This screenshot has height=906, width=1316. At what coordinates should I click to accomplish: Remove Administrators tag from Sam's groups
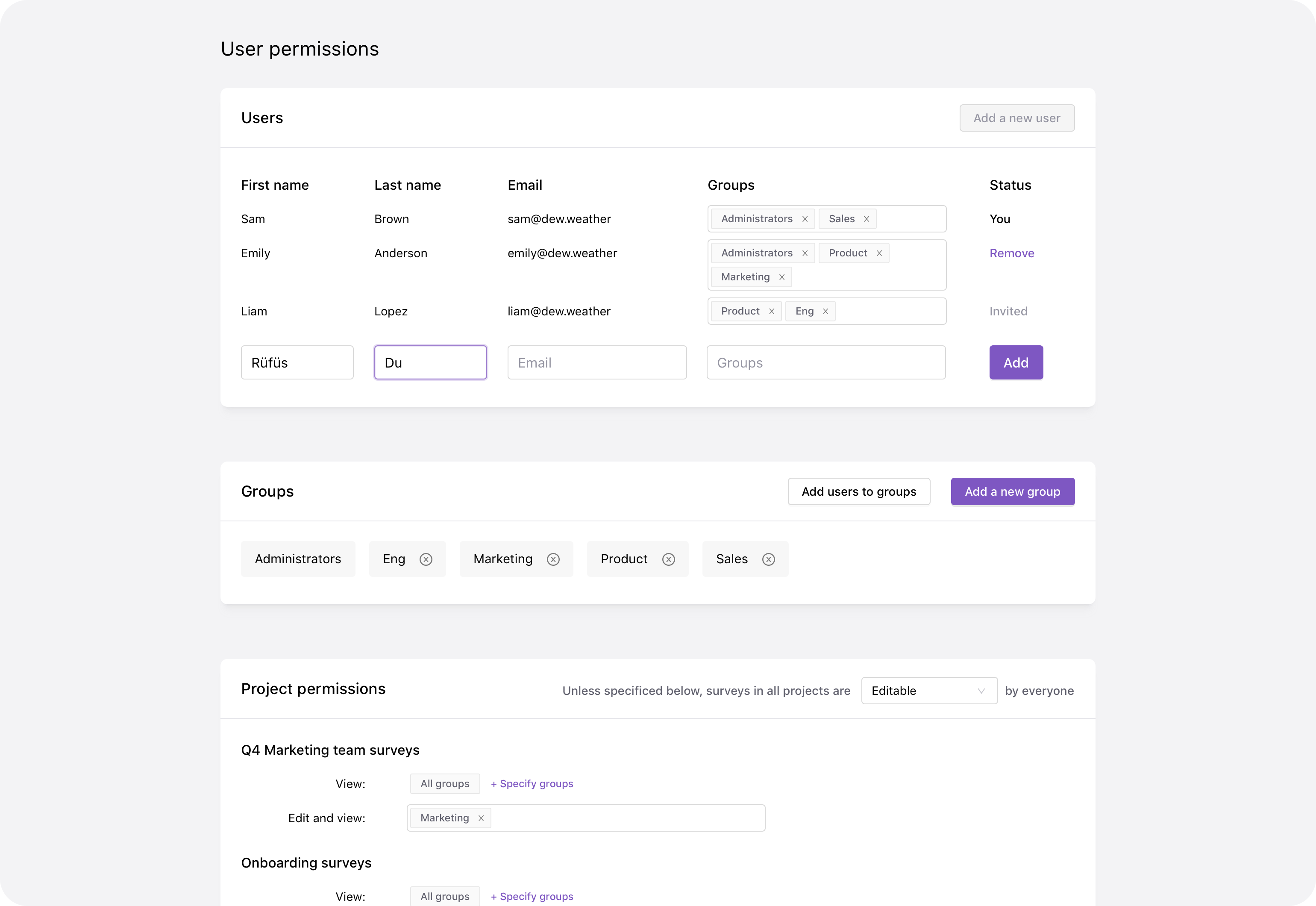[x=805, y=219]
